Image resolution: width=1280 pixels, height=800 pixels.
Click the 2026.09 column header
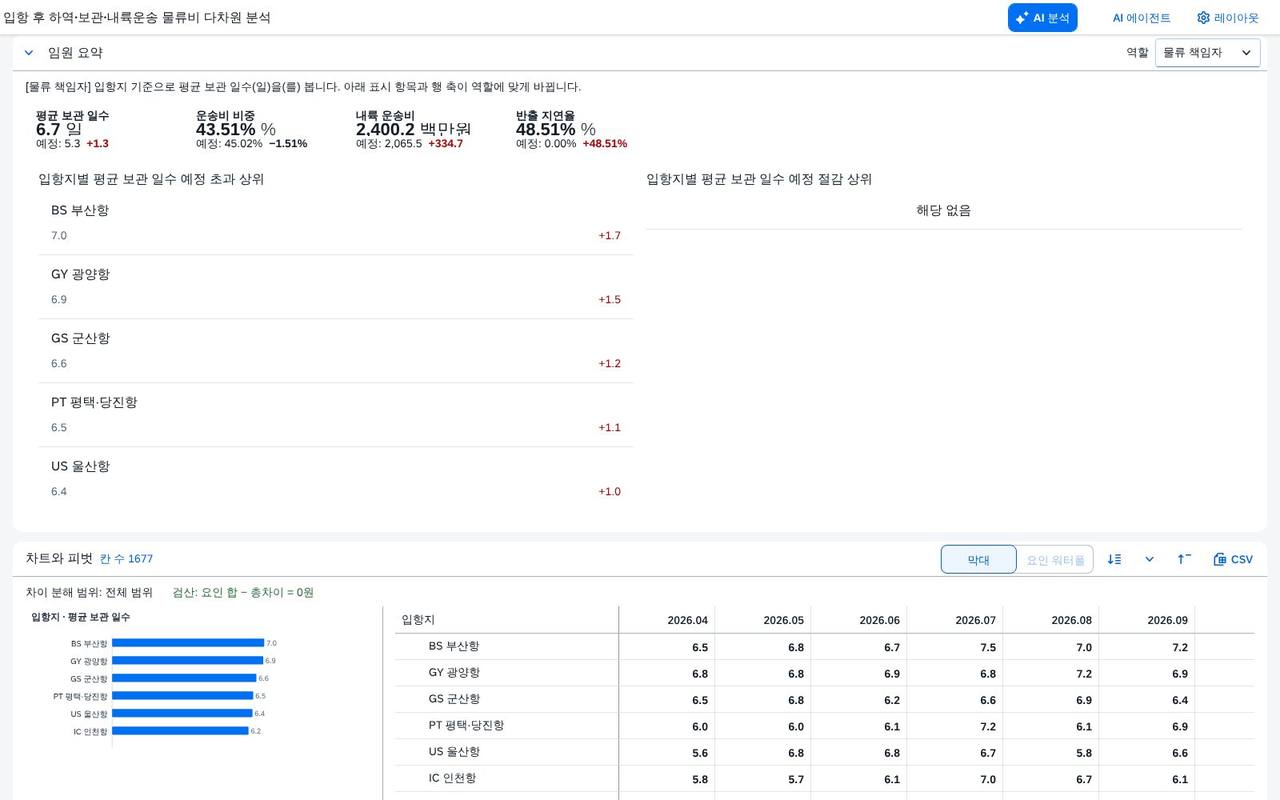tap(1147, 620)
